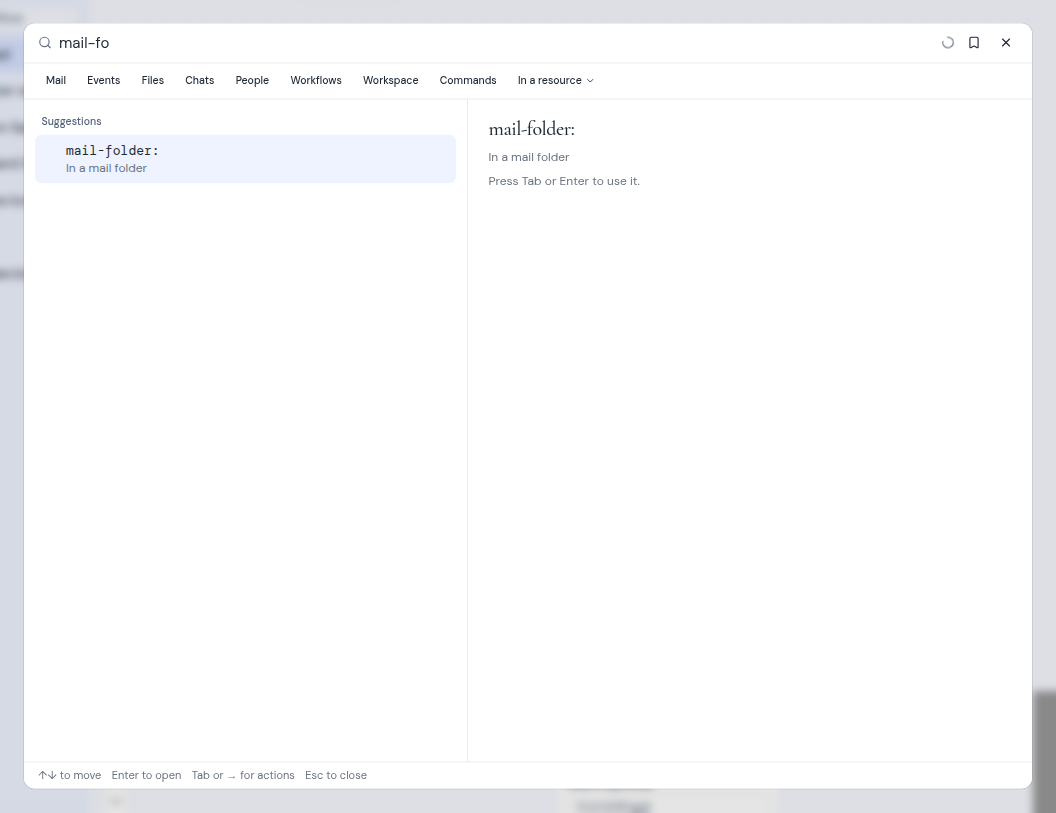Filter results by Workspace
The image size is (1056, 813).
[391, 80]
